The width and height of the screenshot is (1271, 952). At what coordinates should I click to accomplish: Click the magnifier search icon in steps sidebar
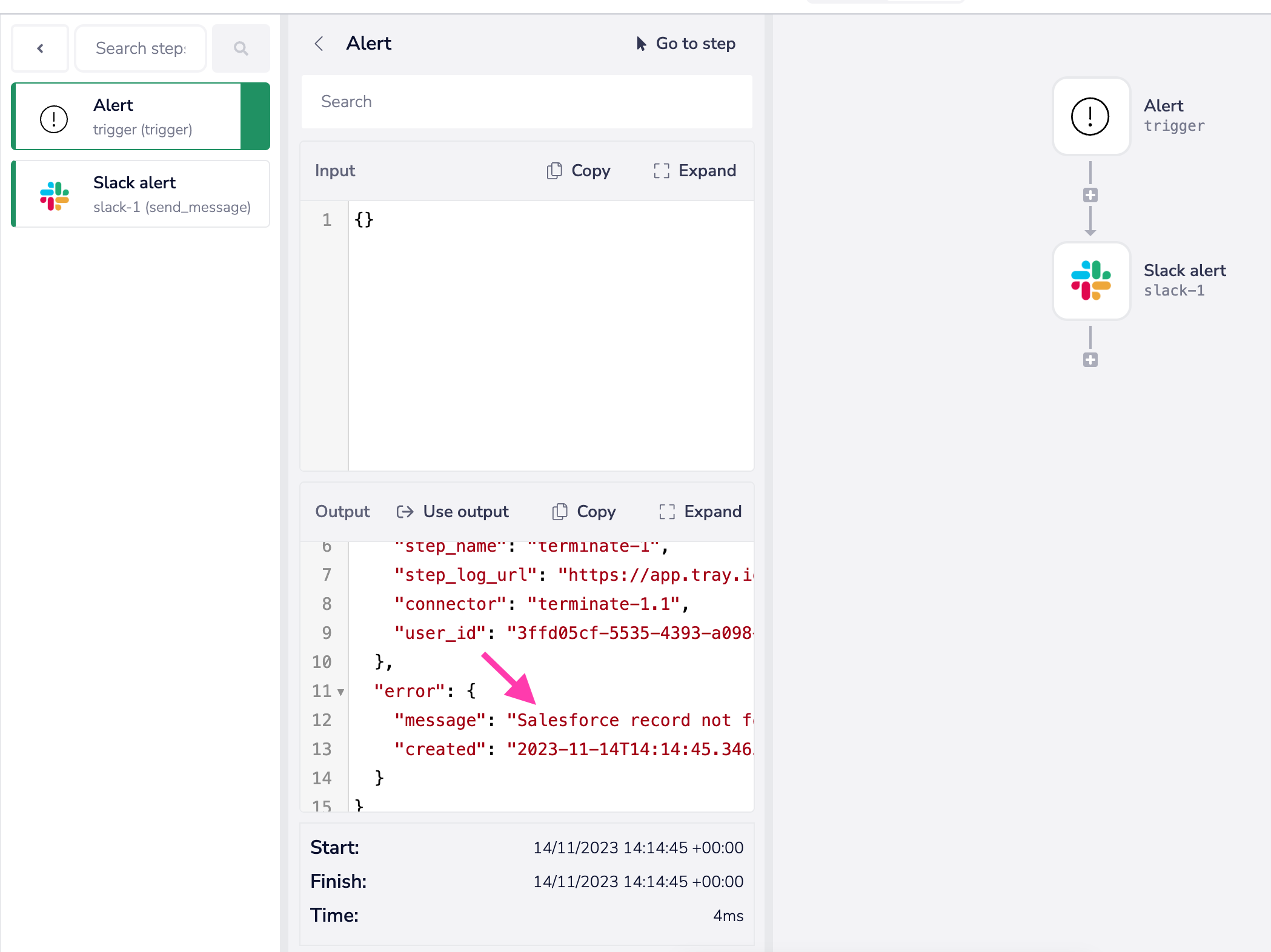pyautogui.click(x=241, y=48)
